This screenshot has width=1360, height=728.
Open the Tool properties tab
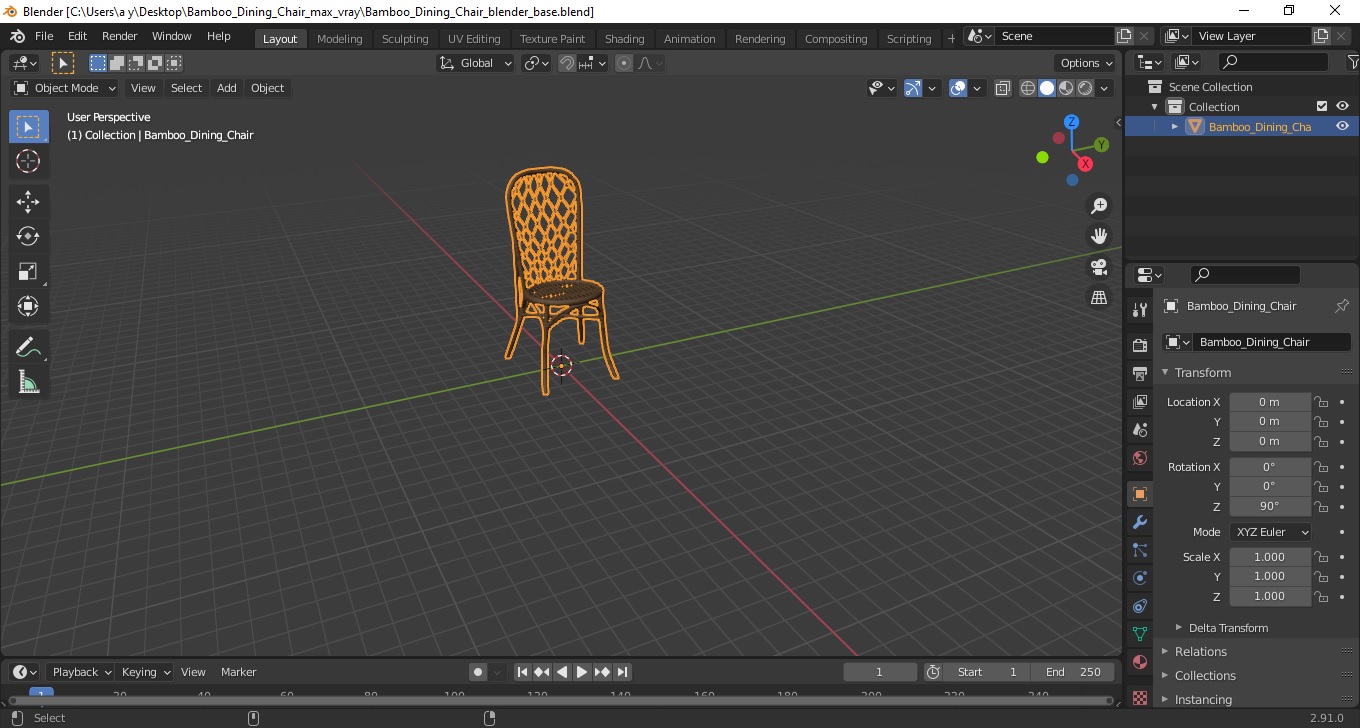1140,309
